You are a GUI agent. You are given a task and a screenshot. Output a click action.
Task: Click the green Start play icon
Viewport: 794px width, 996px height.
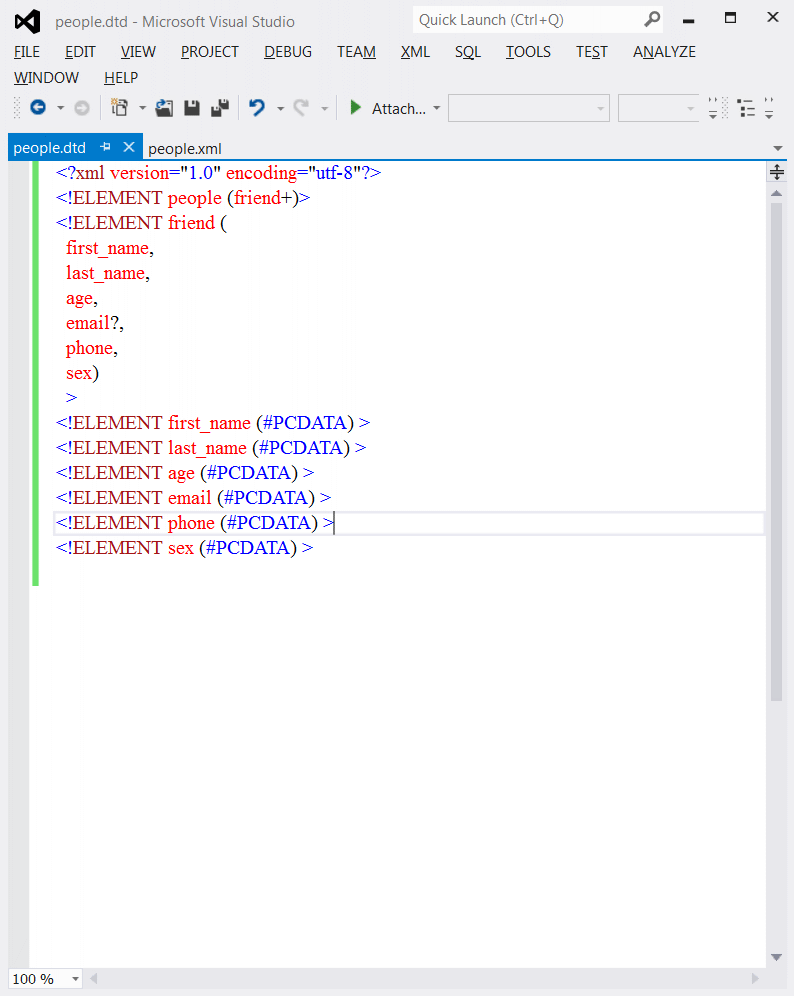click(356, 107)
